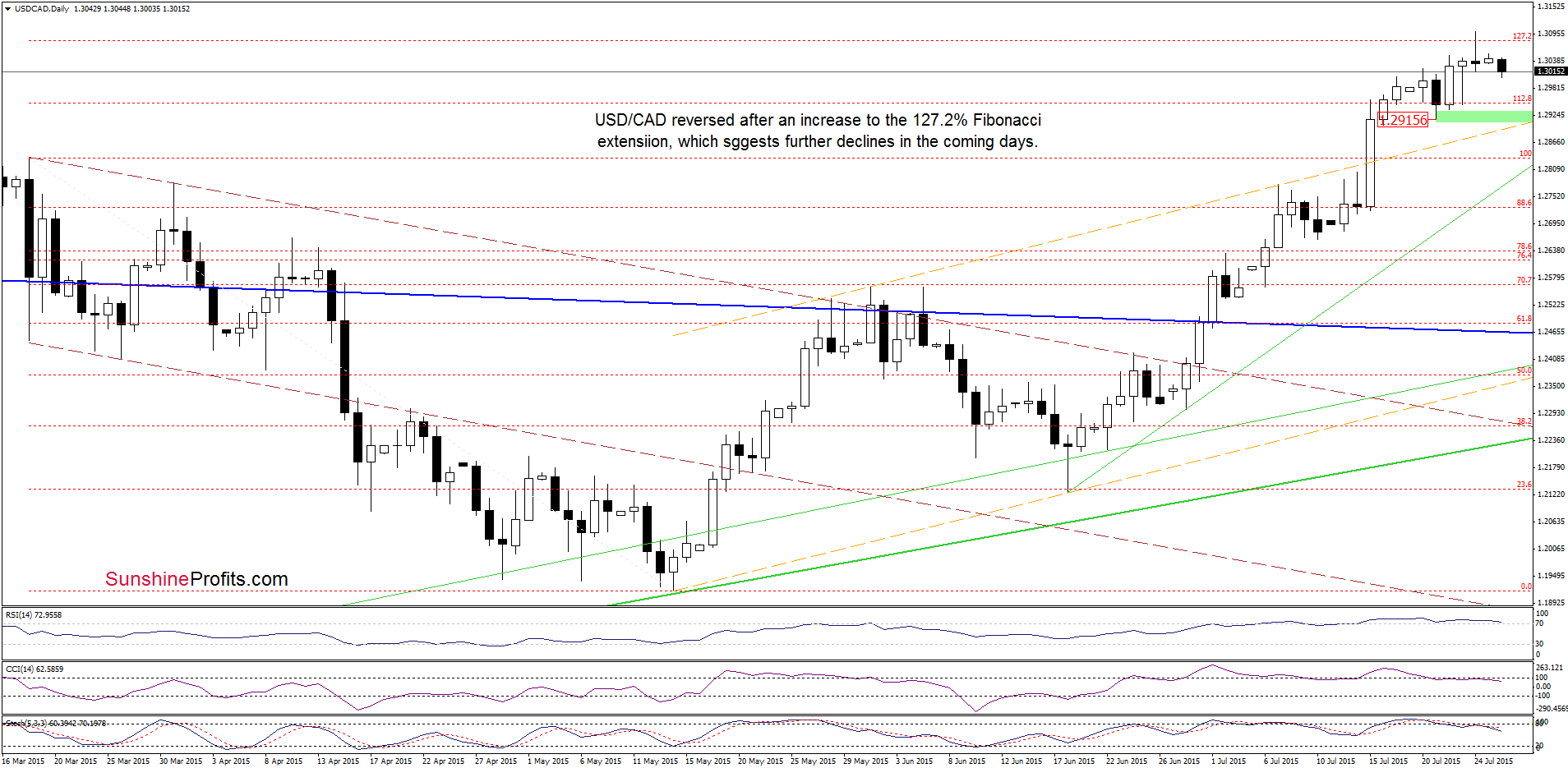Select the RSI(14) 72.9558 indicator label
This screenshot has height=768, width=1568.
[x=34, y=614]
